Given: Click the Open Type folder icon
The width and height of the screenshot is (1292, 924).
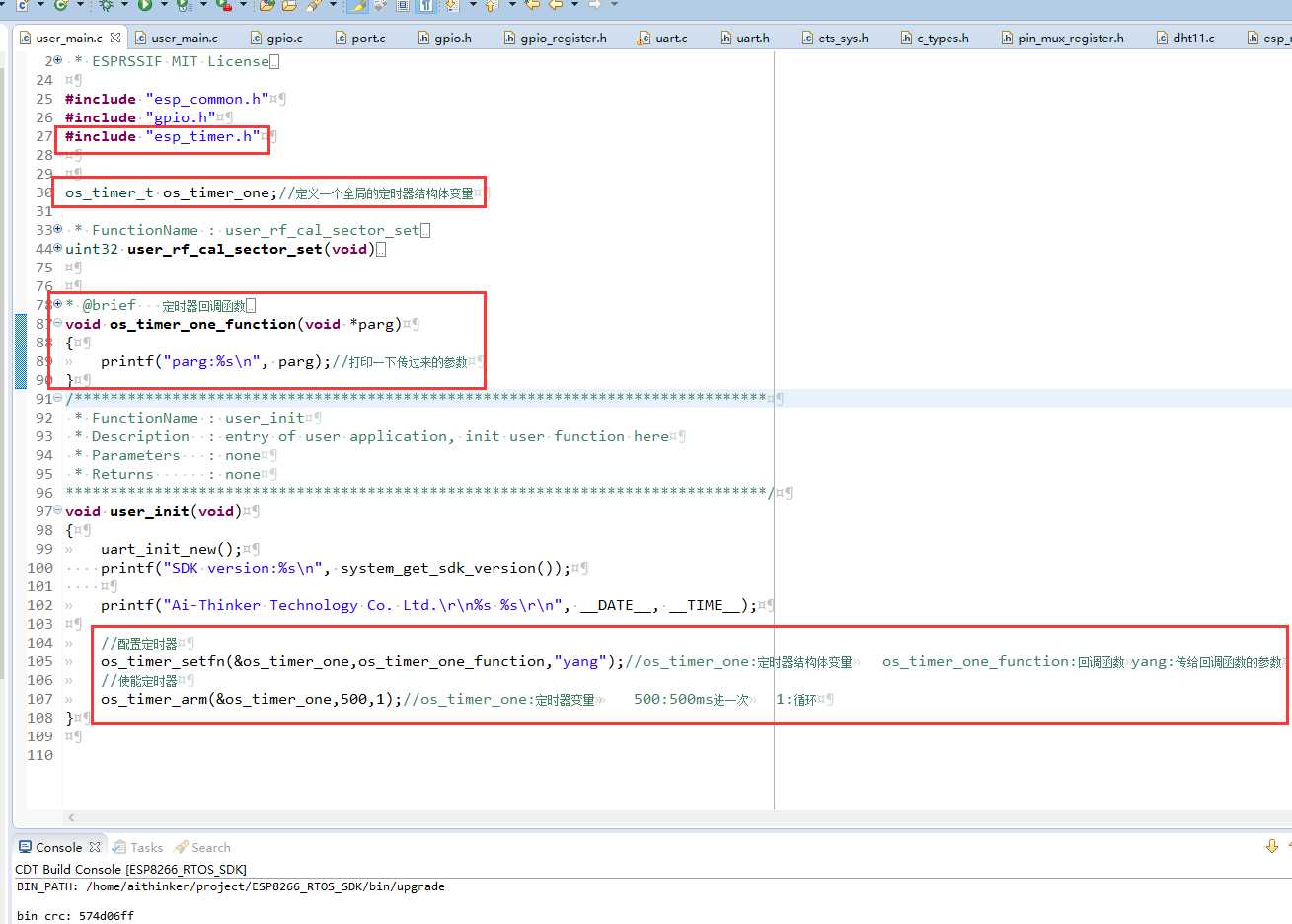Looking at the screenshot, I should click(x=266, y=5).
